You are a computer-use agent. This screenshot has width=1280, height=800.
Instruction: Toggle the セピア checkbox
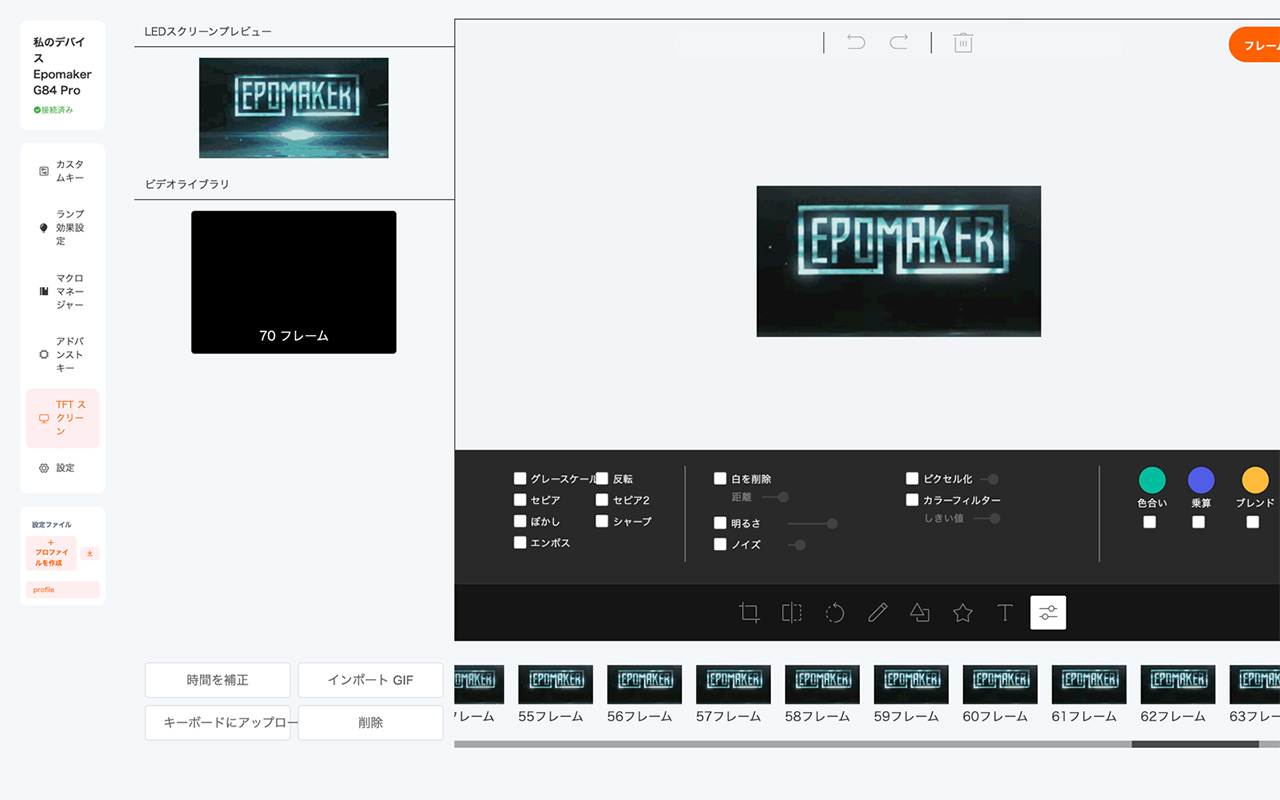coord(520,500)
